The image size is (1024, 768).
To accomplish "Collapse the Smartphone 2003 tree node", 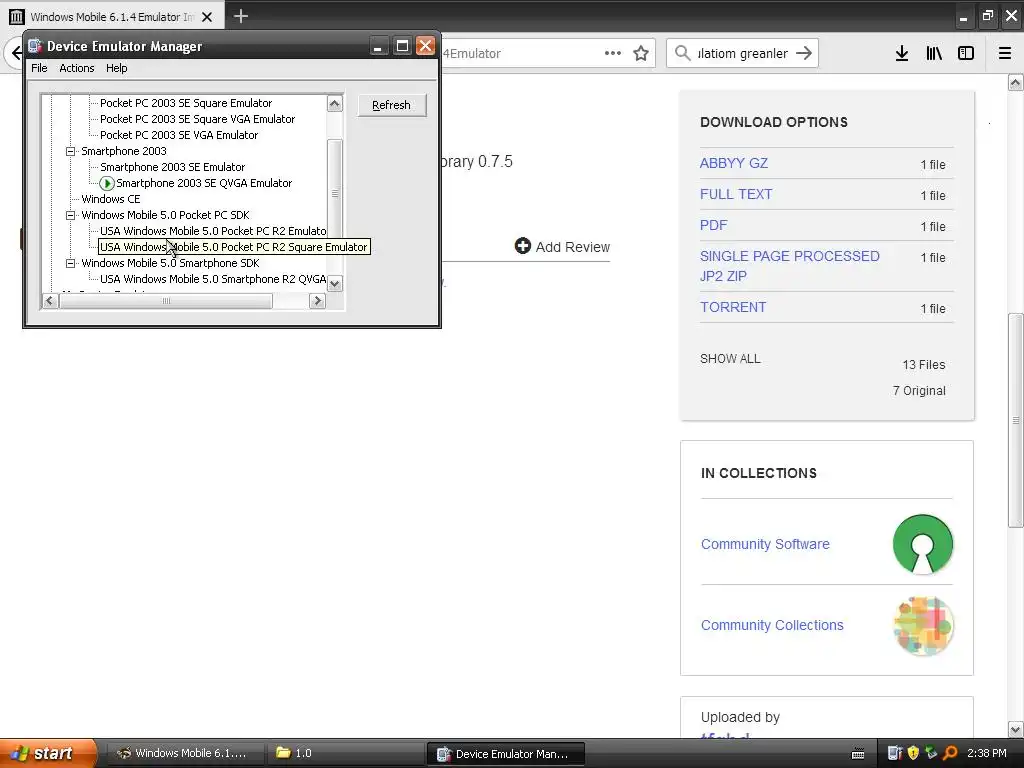I will point(71,152).
